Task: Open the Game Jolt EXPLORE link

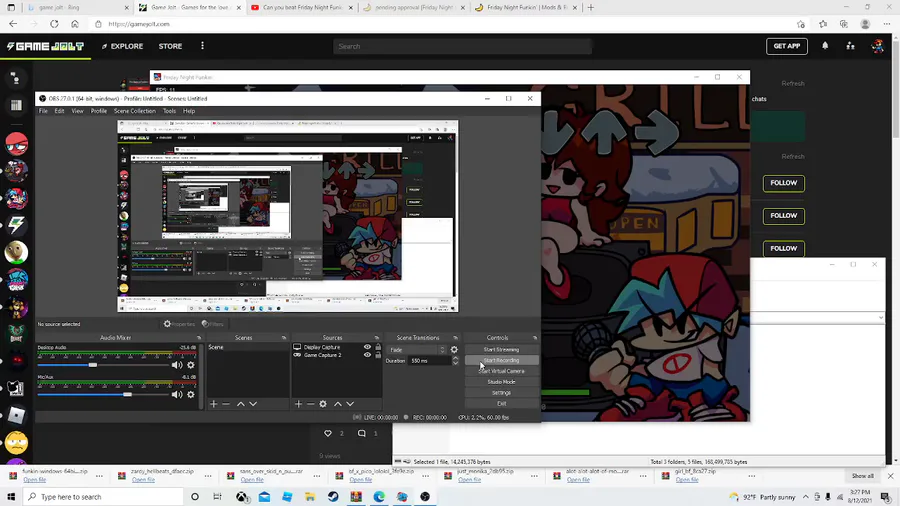Action: (122, 46)
